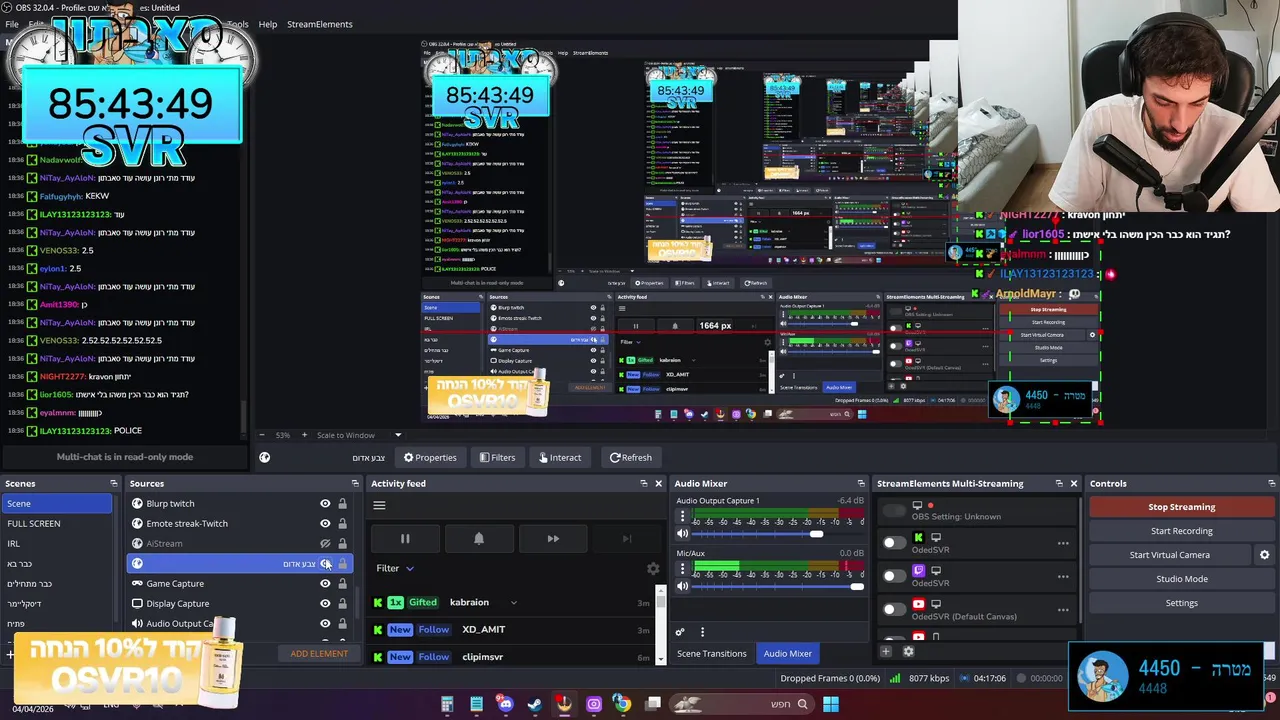Skip alert with the fast-forward button

click(x=553, y=539)
